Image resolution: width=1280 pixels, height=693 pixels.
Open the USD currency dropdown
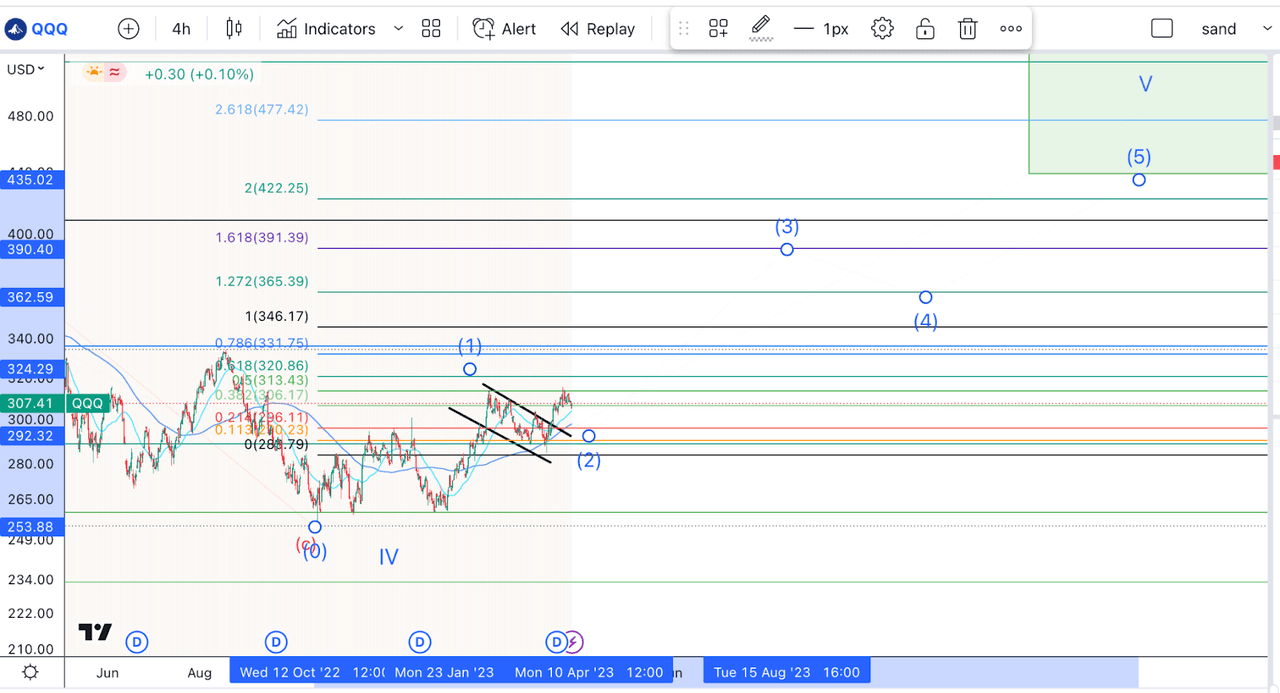(23, 69)
